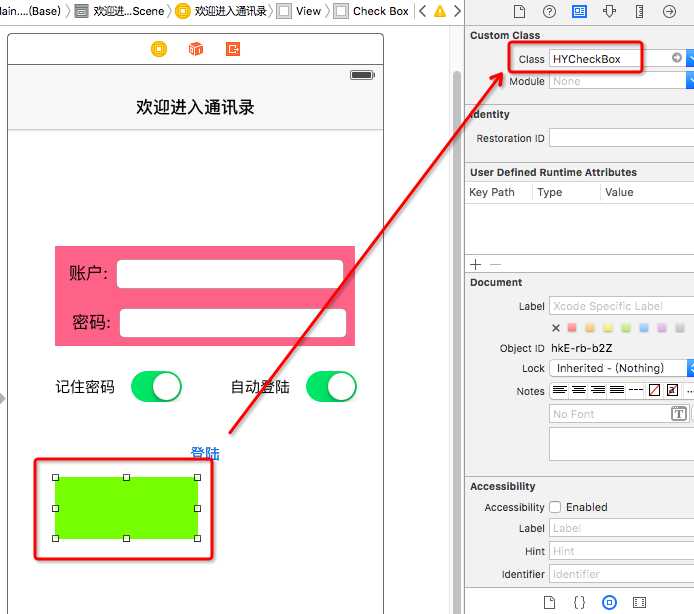Click the 登陆 login button
This screenshot has height=614, width=694.
point(205,454)
